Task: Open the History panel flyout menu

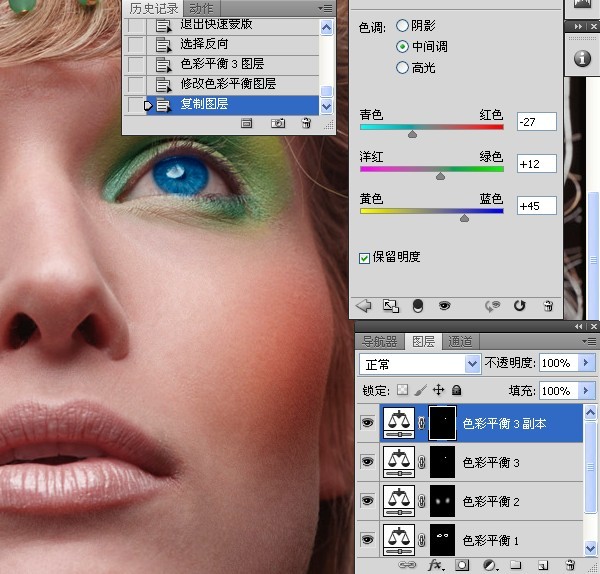Action: [x=325, y=8]
